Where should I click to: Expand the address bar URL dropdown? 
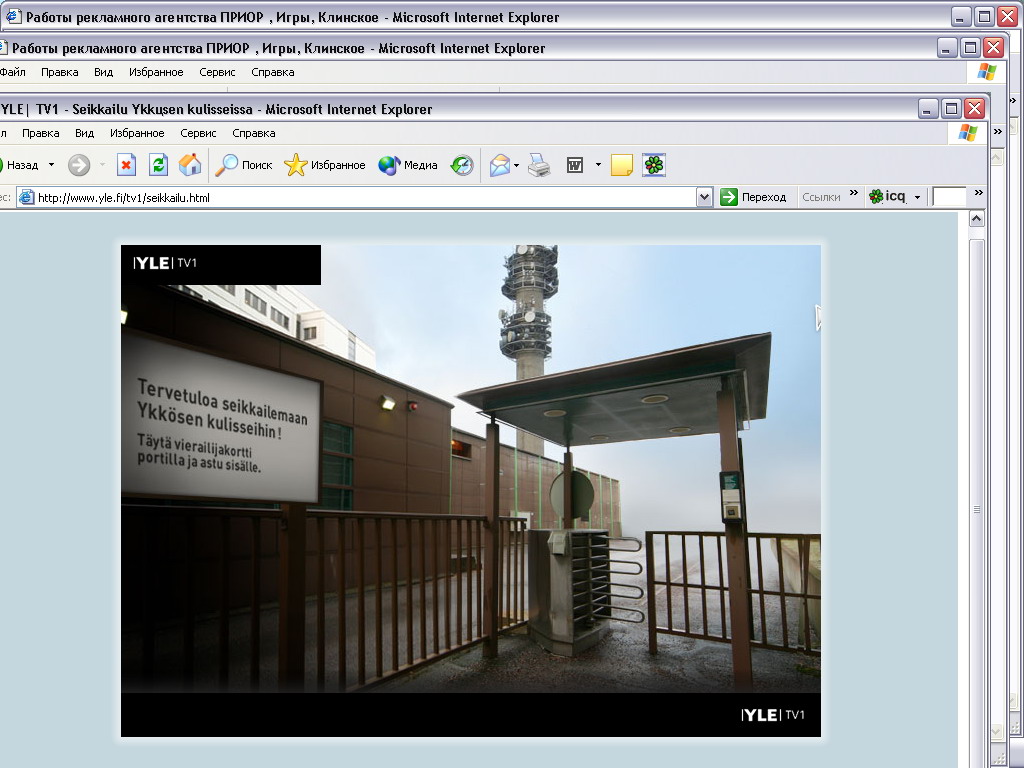coord(704,197)
